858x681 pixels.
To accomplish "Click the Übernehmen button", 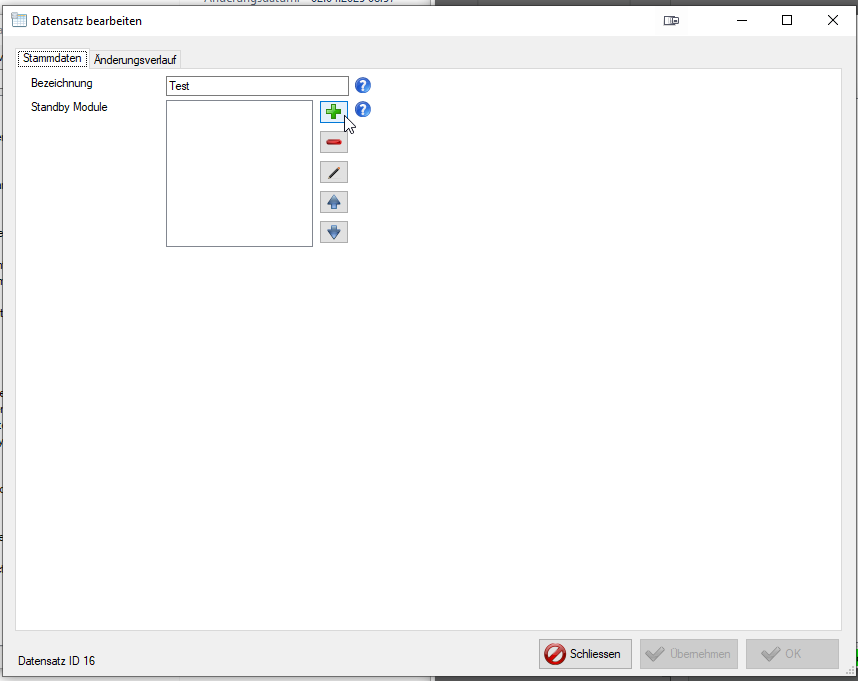I will click(688, 654).
